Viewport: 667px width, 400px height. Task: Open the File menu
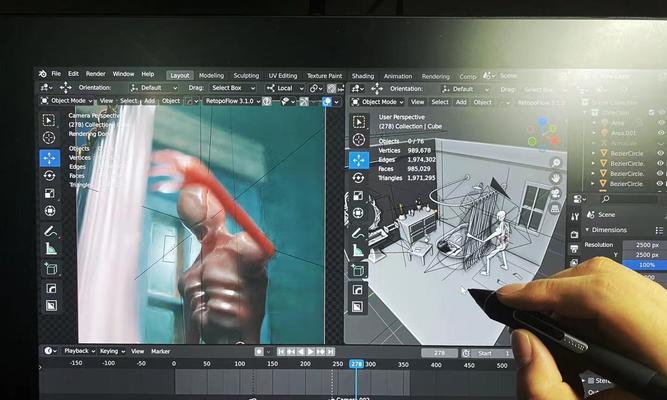point(56,74)
